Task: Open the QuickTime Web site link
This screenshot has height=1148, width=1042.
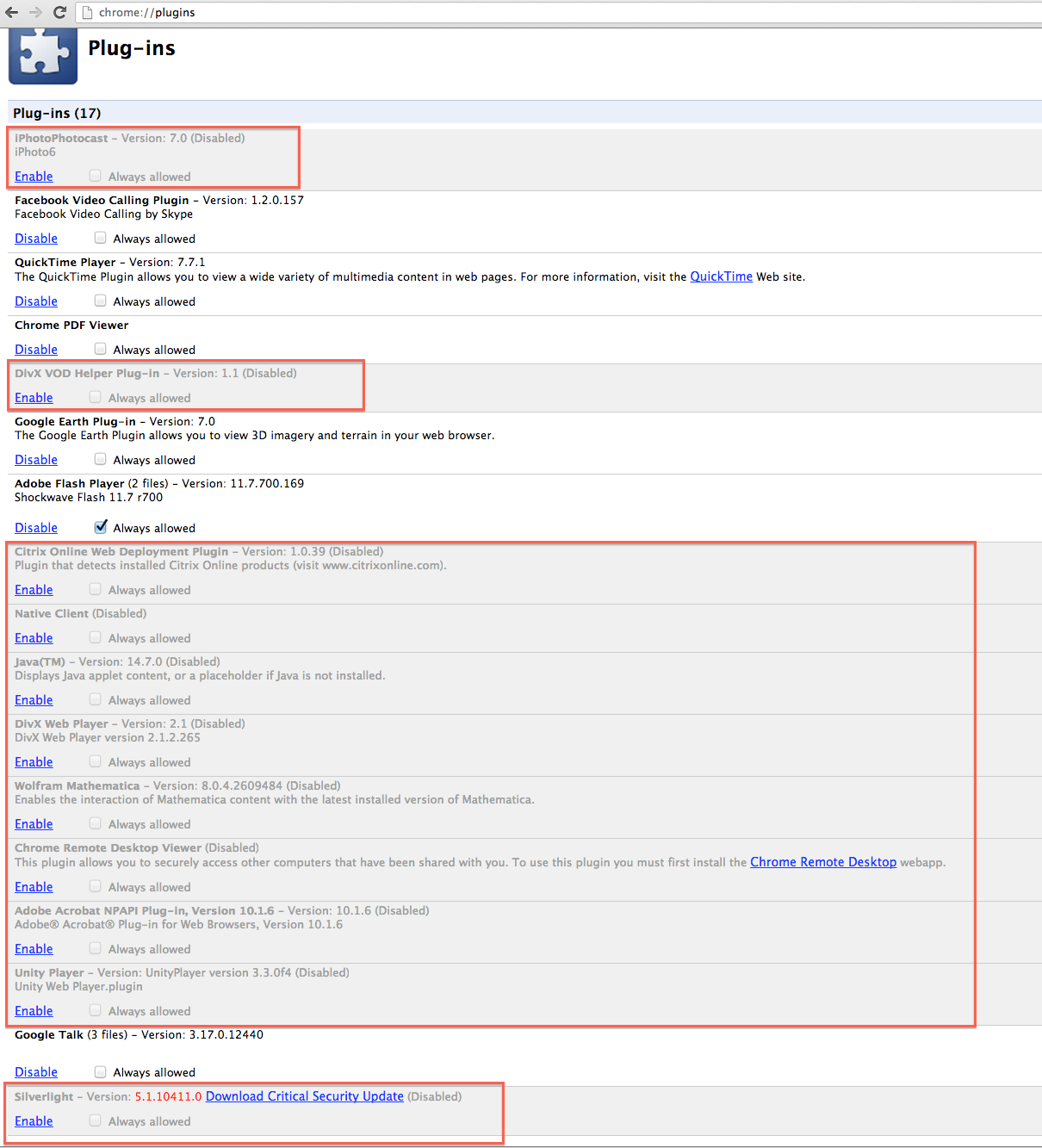Action: pyautogui.click(x=721, y=276)
